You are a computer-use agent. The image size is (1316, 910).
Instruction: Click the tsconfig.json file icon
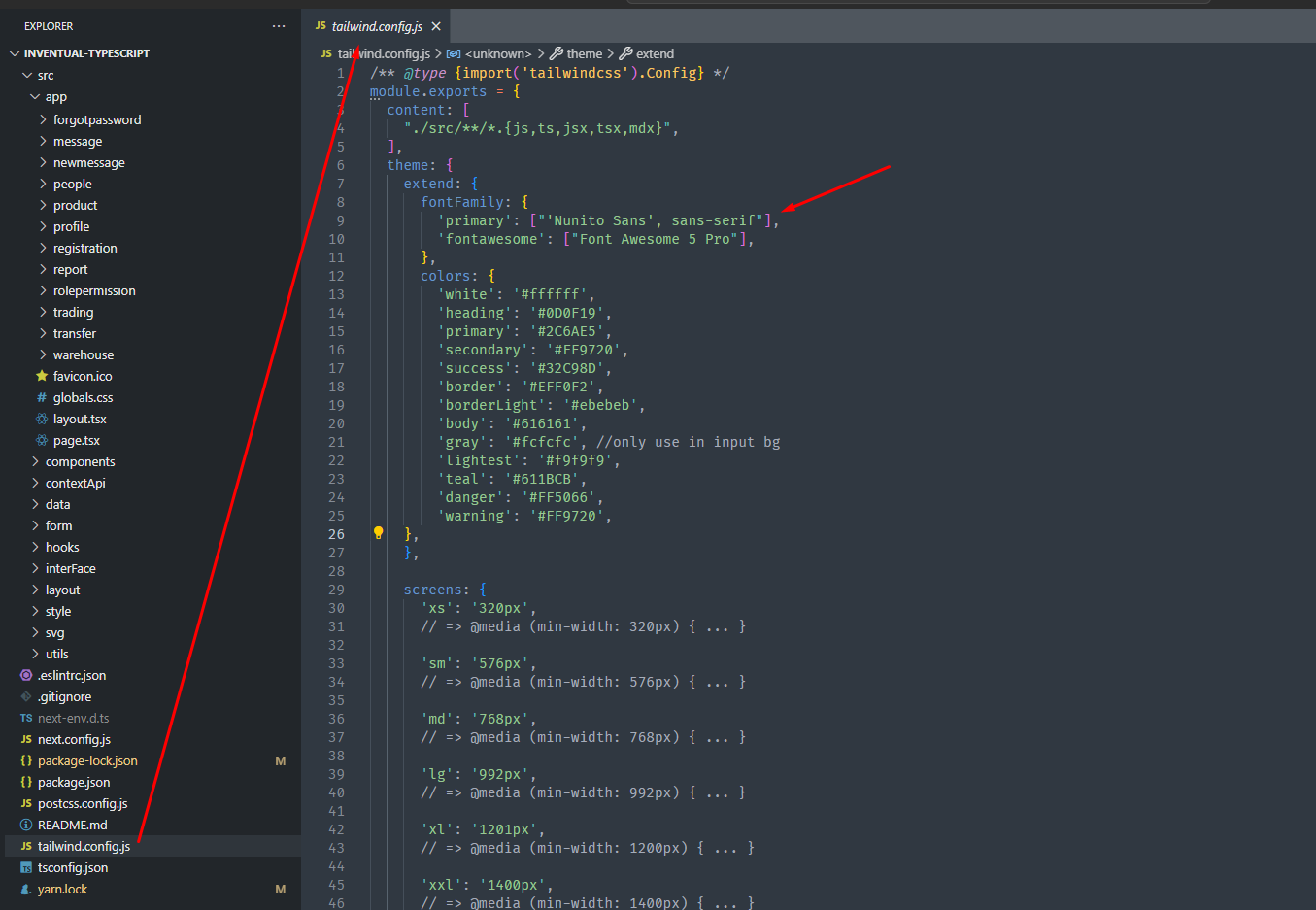tap(26, 867)
